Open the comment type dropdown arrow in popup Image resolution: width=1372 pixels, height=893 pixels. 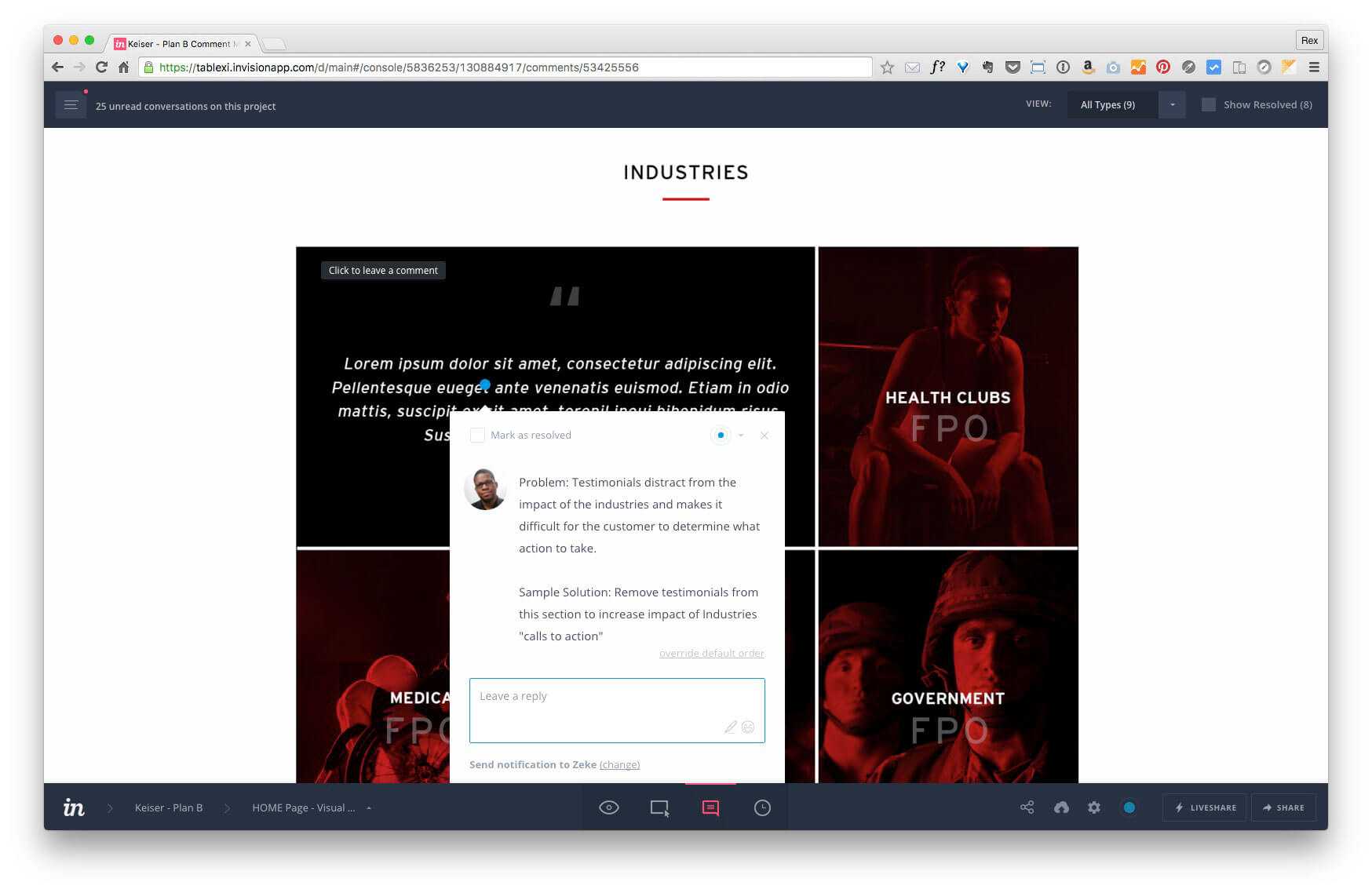[x=741, y=436]
